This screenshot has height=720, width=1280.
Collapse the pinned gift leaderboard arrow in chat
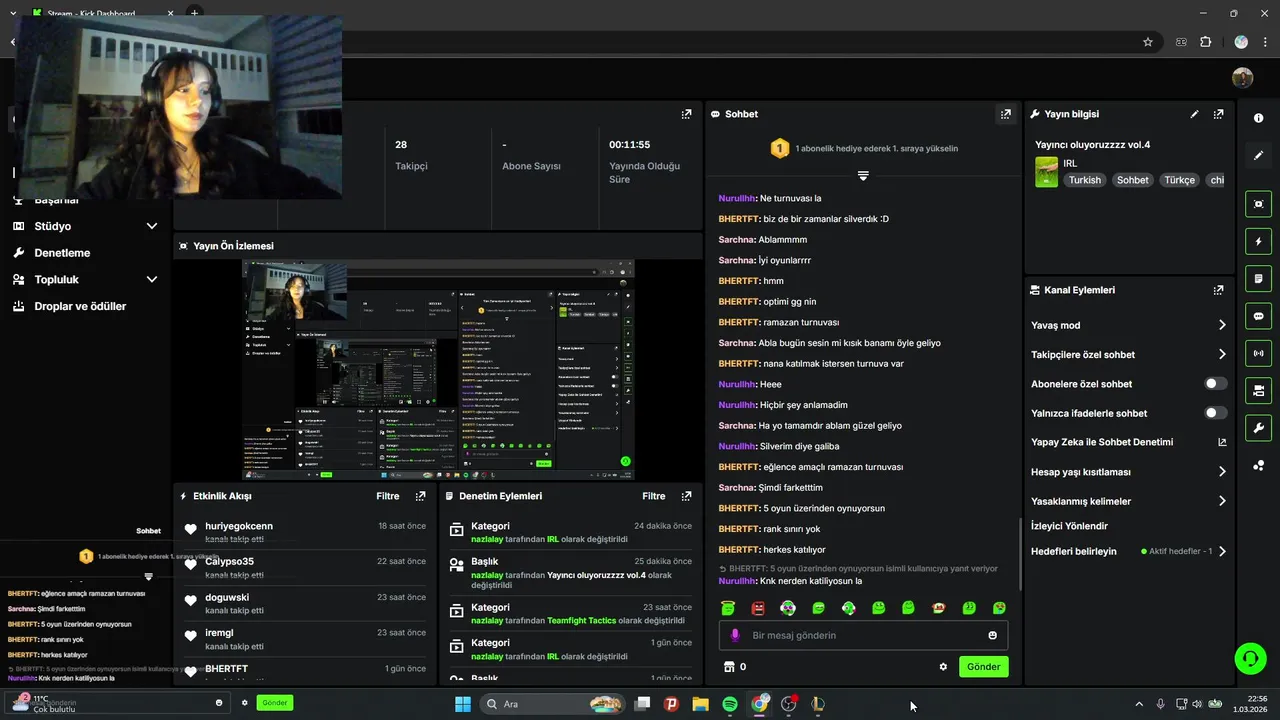[x=863, y=175]
